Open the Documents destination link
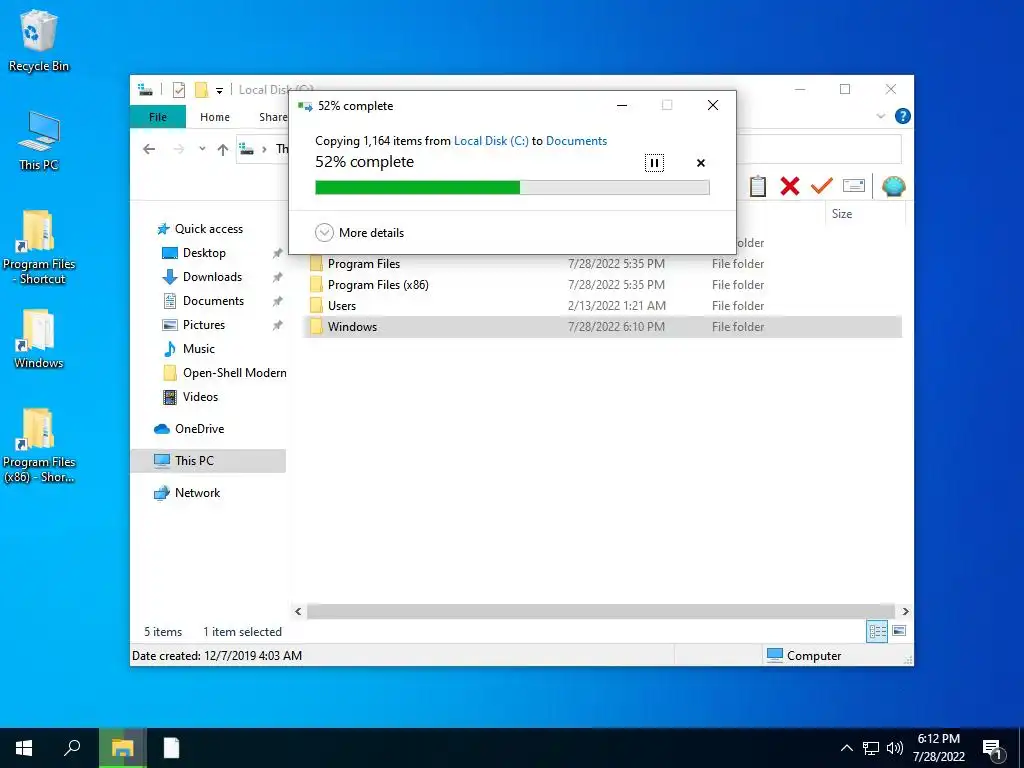 pos(576,140)
